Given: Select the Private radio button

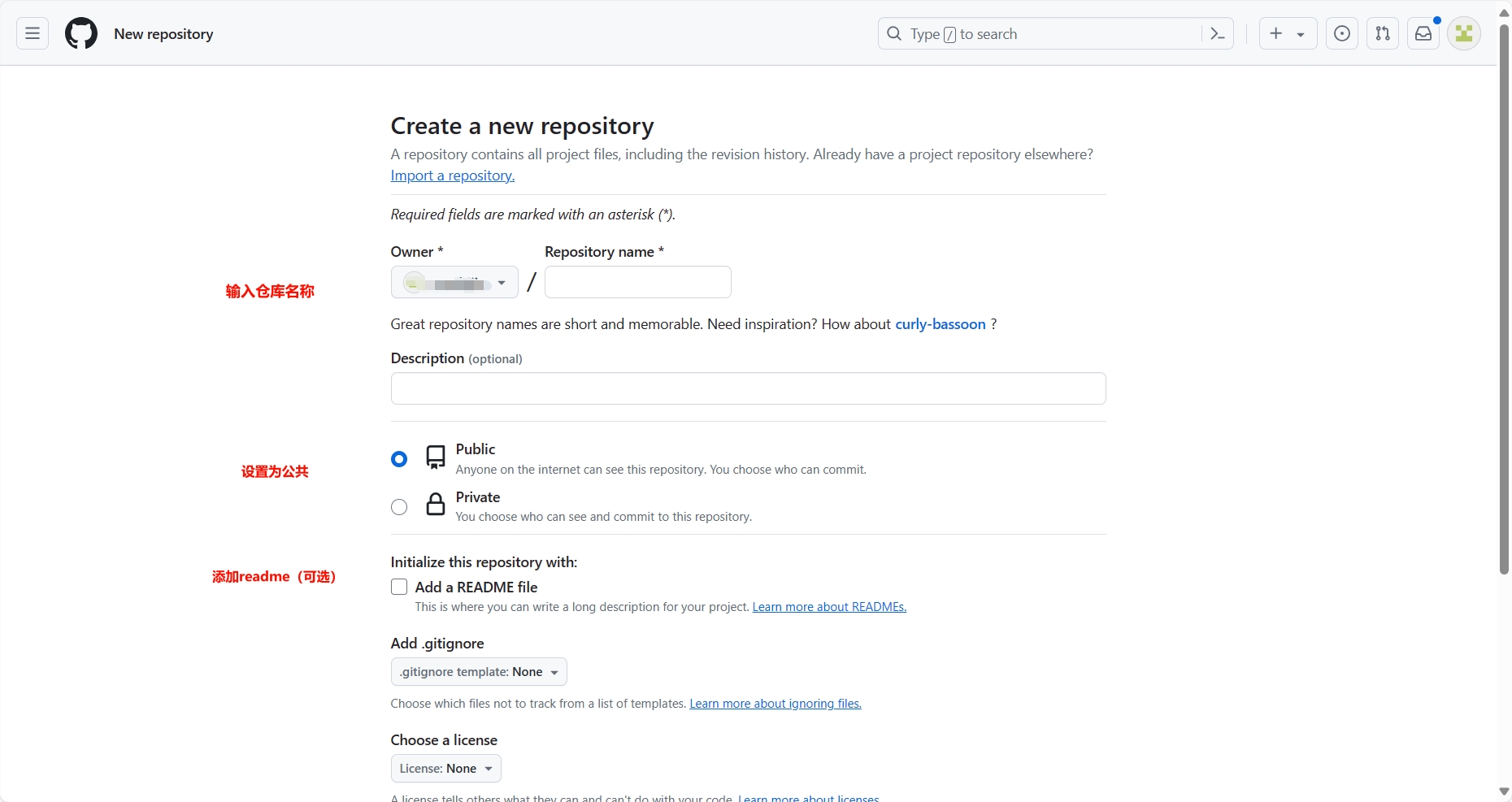Looking at the screenshot, I should tap(399, 507).
